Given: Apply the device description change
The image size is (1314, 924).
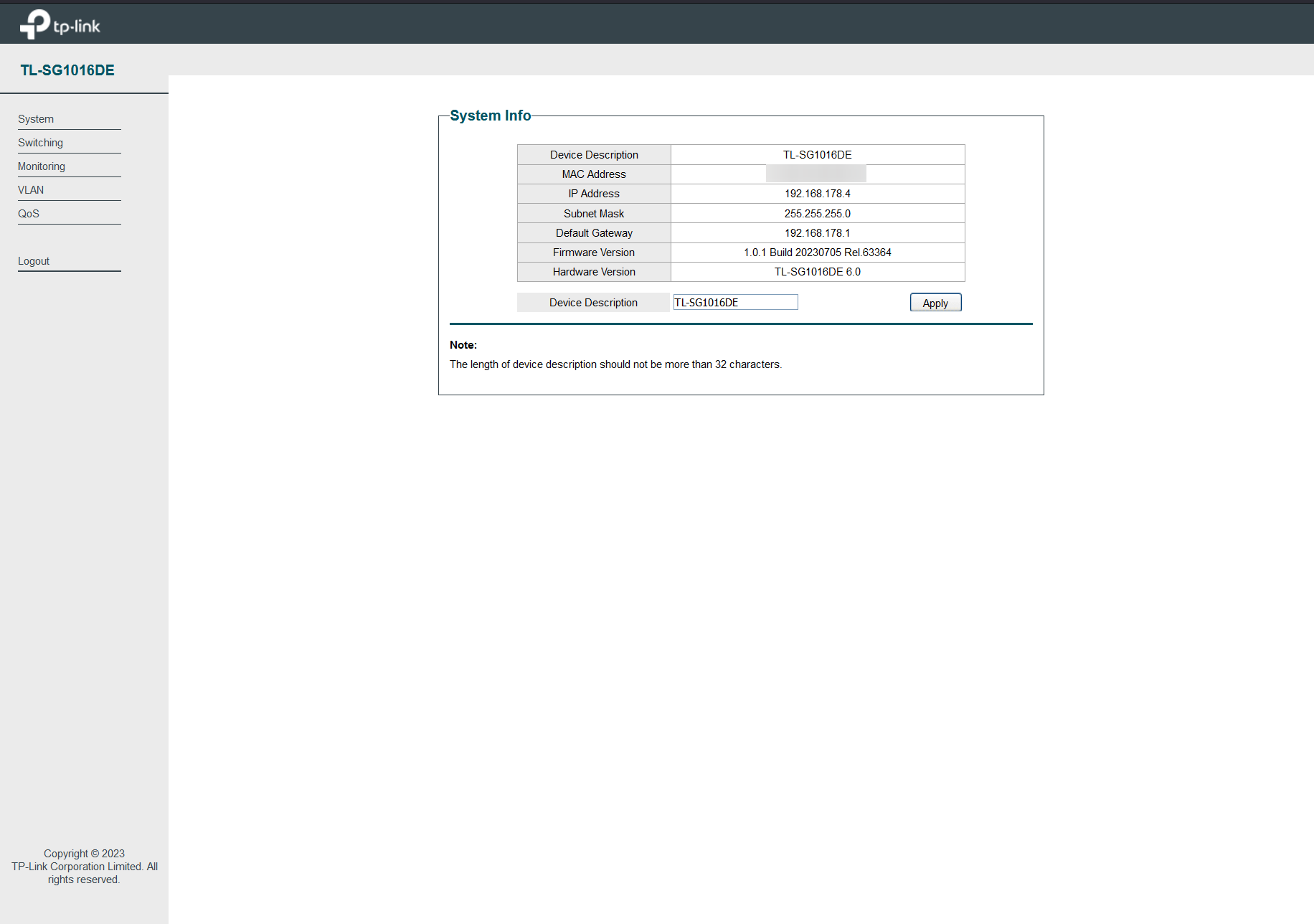Looking at the screenshot, I should [x=935, y=303].
